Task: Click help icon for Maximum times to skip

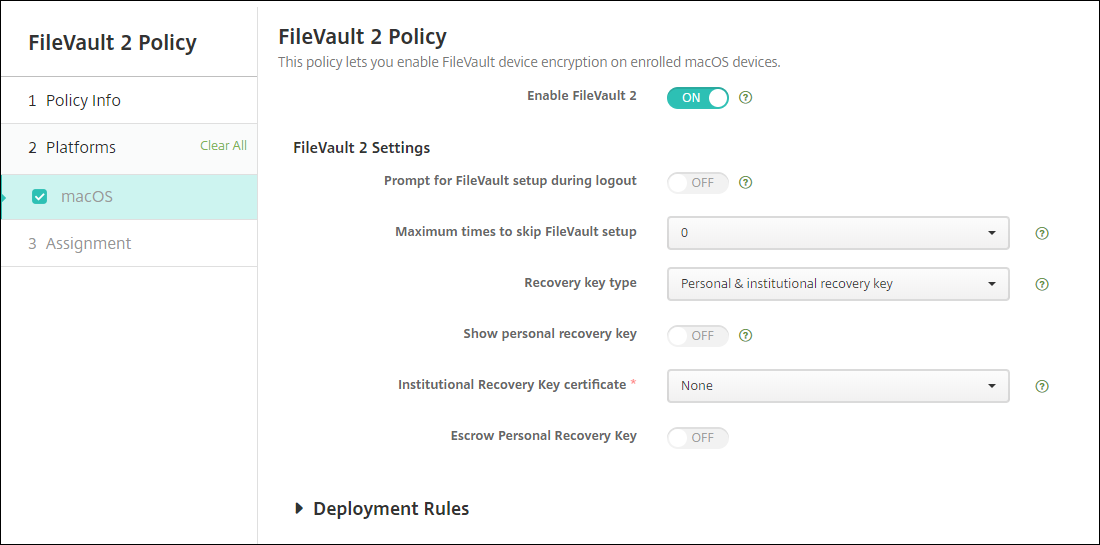Action: 1042,233
